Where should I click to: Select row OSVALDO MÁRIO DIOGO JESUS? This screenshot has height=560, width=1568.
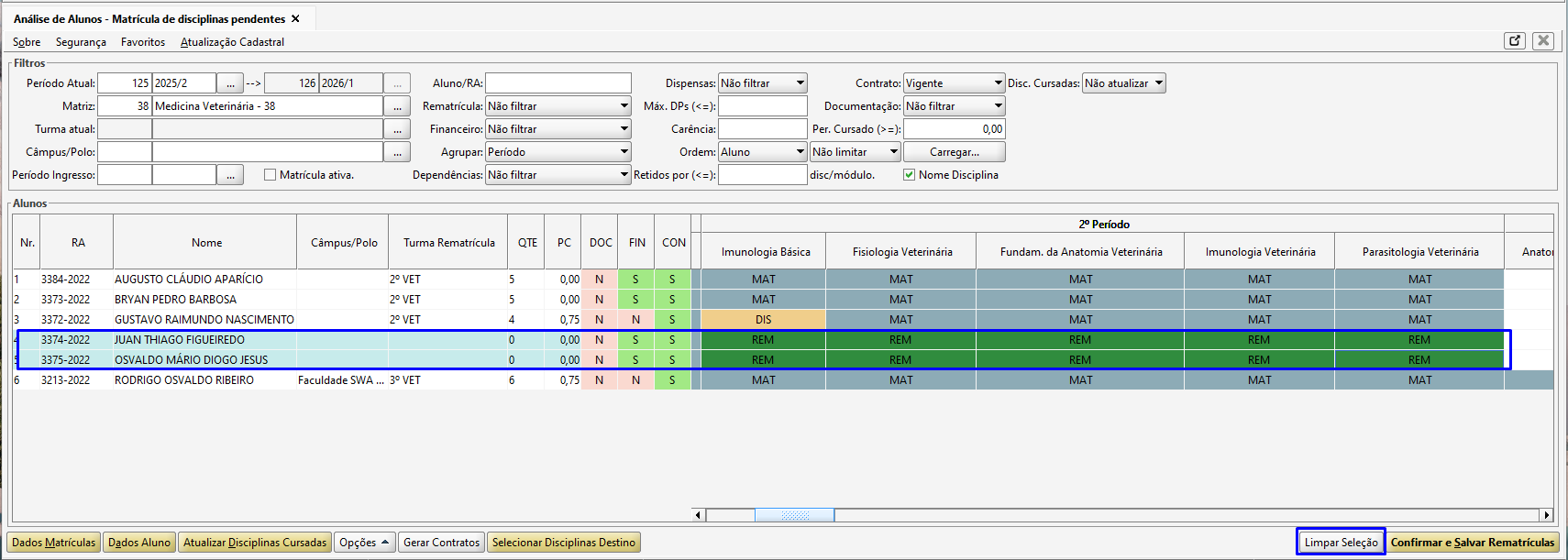[x=783, y=360]
